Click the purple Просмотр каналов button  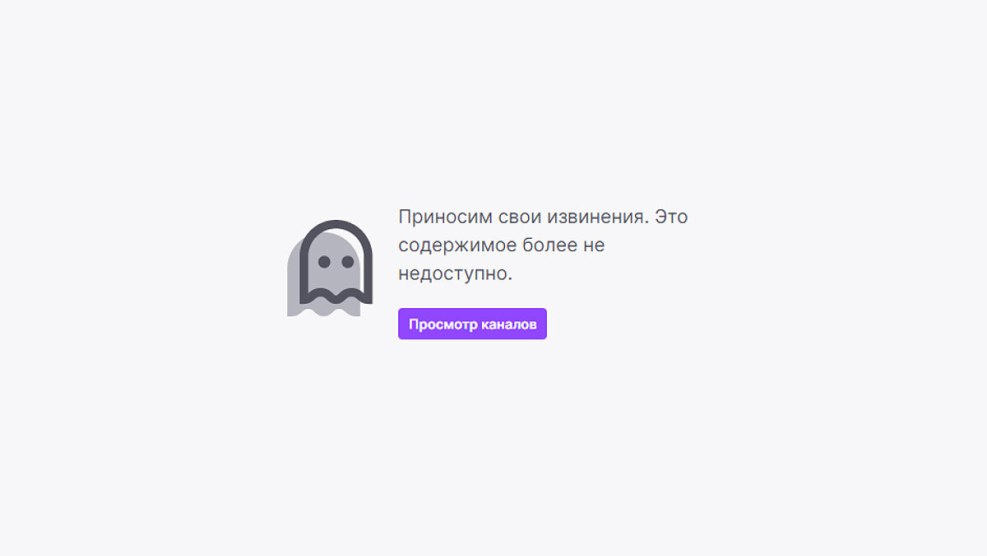point(472,324)
